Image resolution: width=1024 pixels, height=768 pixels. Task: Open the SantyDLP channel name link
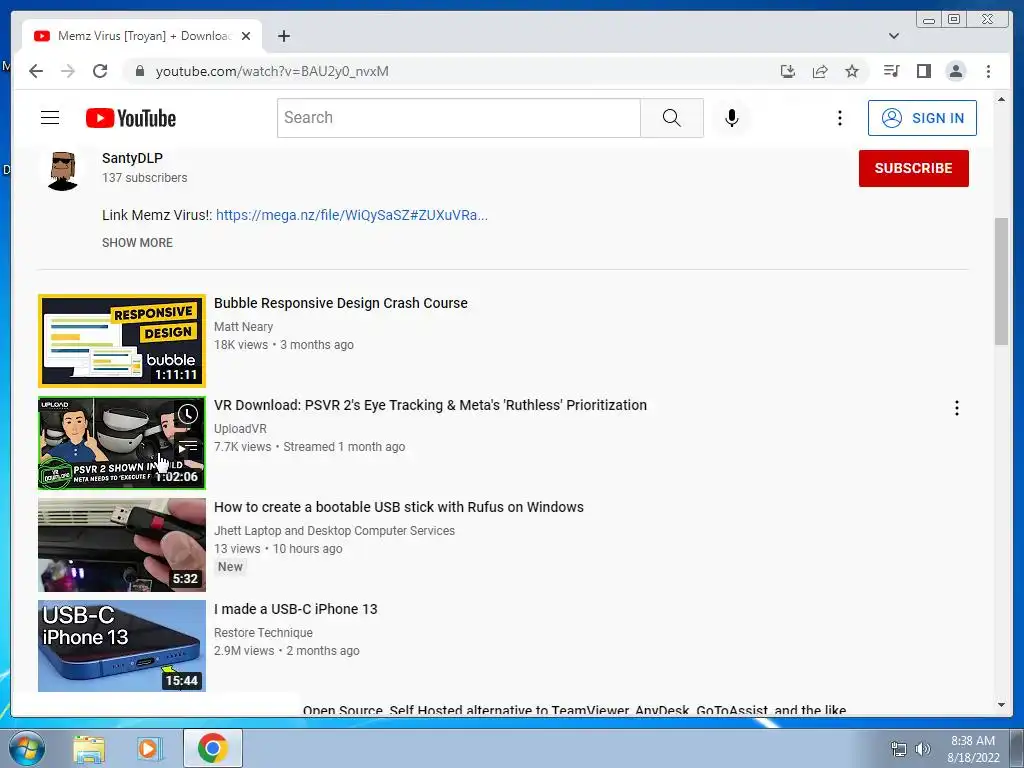click(132, 158)
